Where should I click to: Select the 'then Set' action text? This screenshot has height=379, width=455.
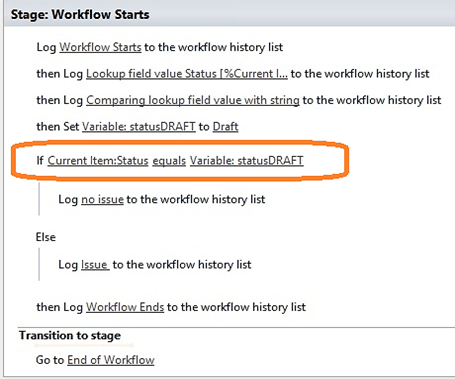[x=58, y=126]
